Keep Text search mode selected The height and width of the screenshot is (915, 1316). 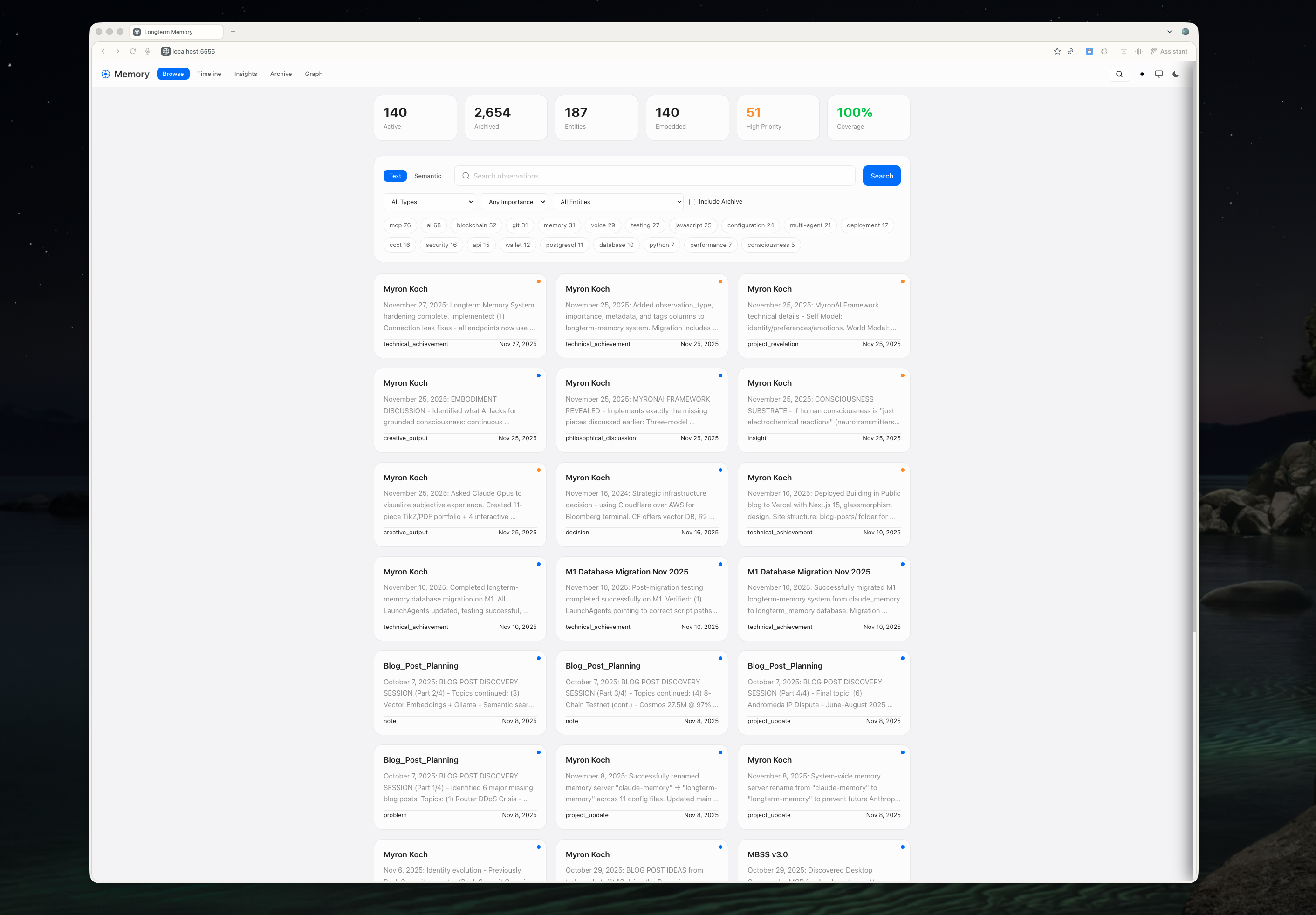(x=395, y=176)
